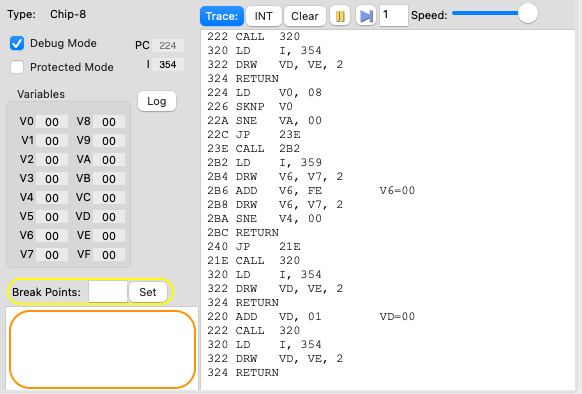Toggle the Trace button
Screen dimensions: 582x394
222,16
